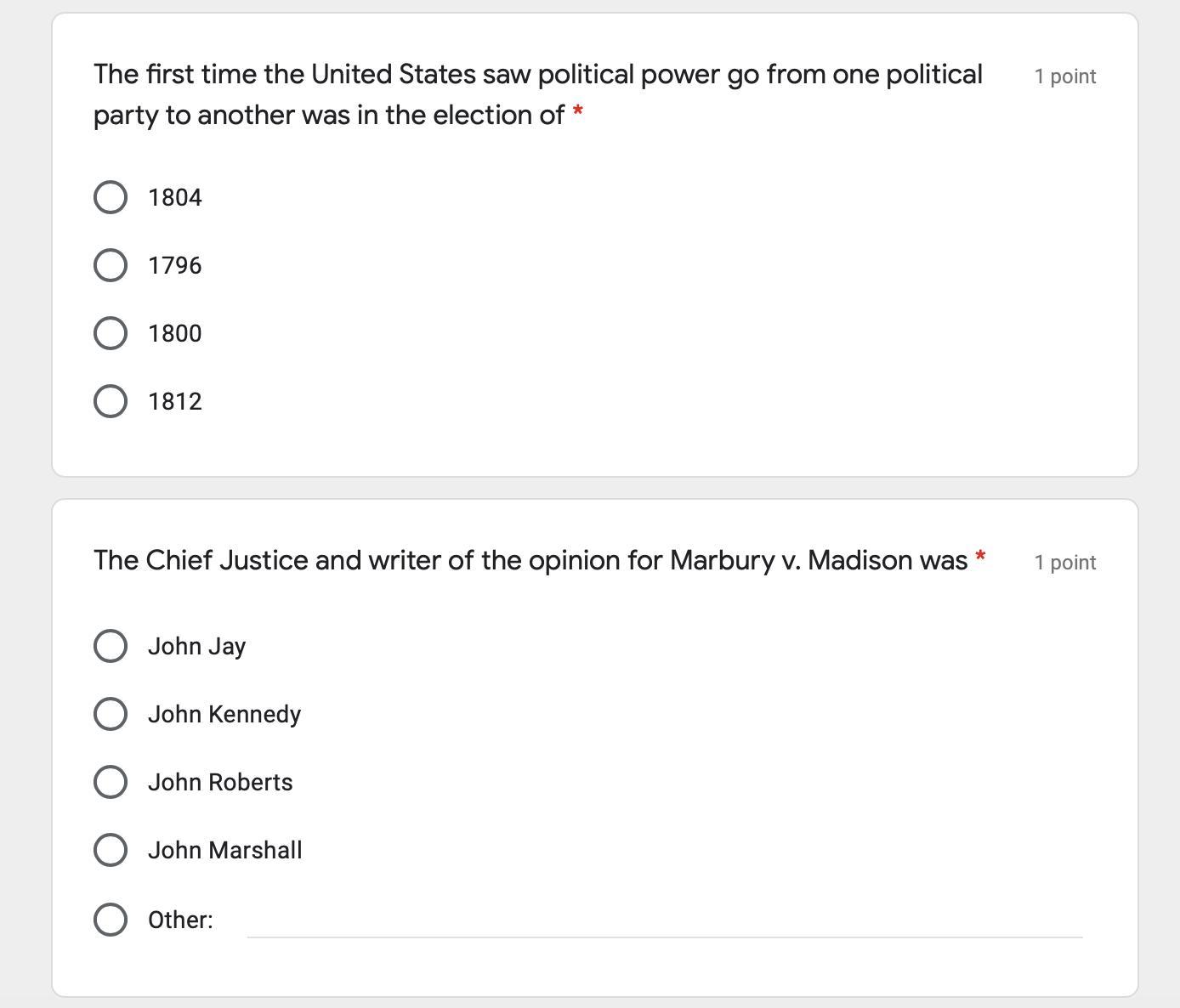Pick the John Marshall radio button

pyautogui.click(x=111, y=850)
